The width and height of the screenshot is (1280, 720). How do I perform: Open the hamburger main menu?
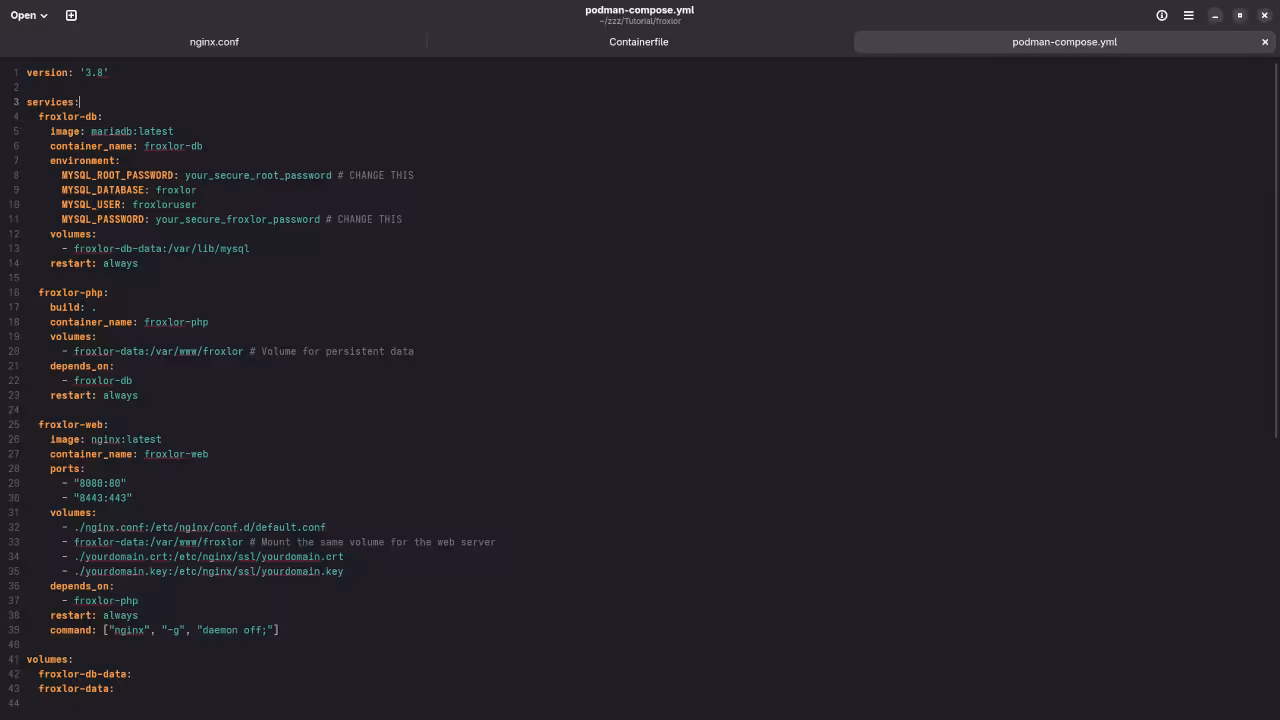point(1188,15)
